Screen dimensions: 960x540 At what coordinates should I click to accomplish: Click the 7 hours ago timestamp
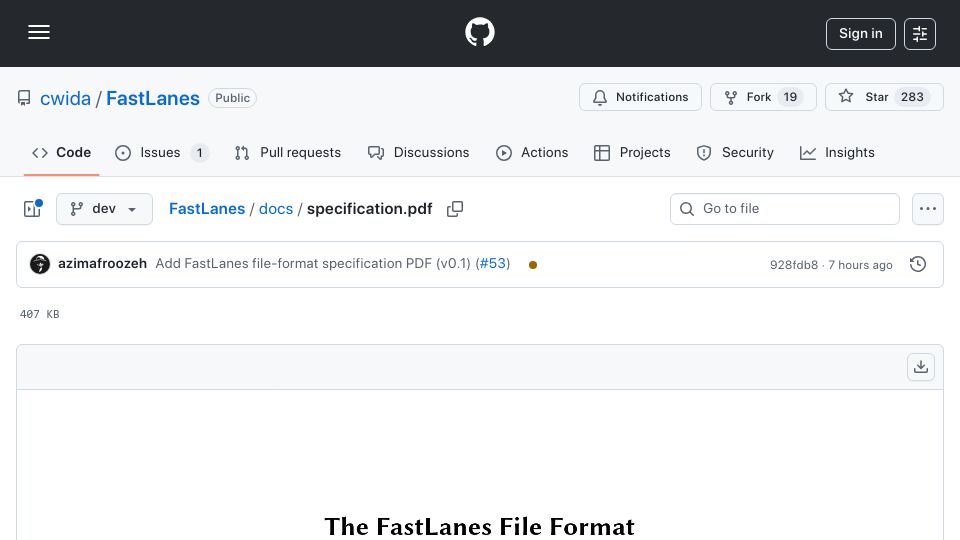[x=860, y=264]
